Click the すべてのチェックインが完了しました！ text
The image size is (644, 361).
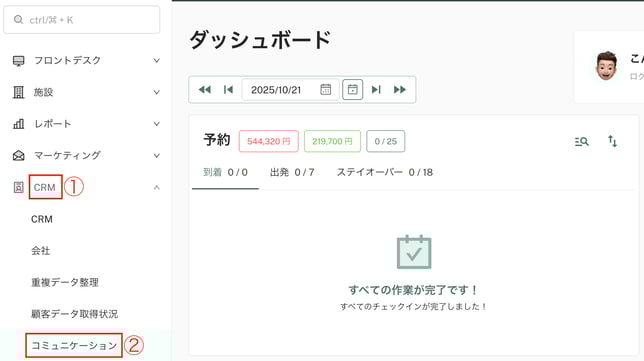[414, 307]
